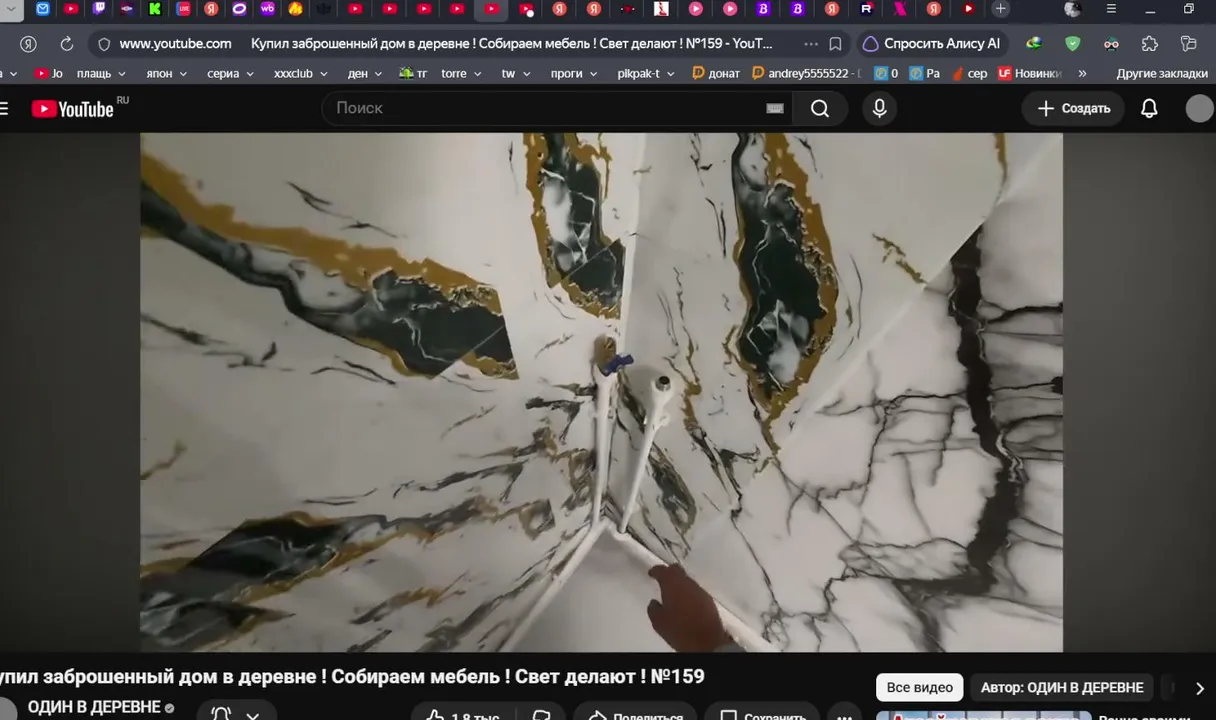This screenshot has height=720, width=1216.
Task: Open the 'Новинки' bookmark
Action: [1029, 74]
